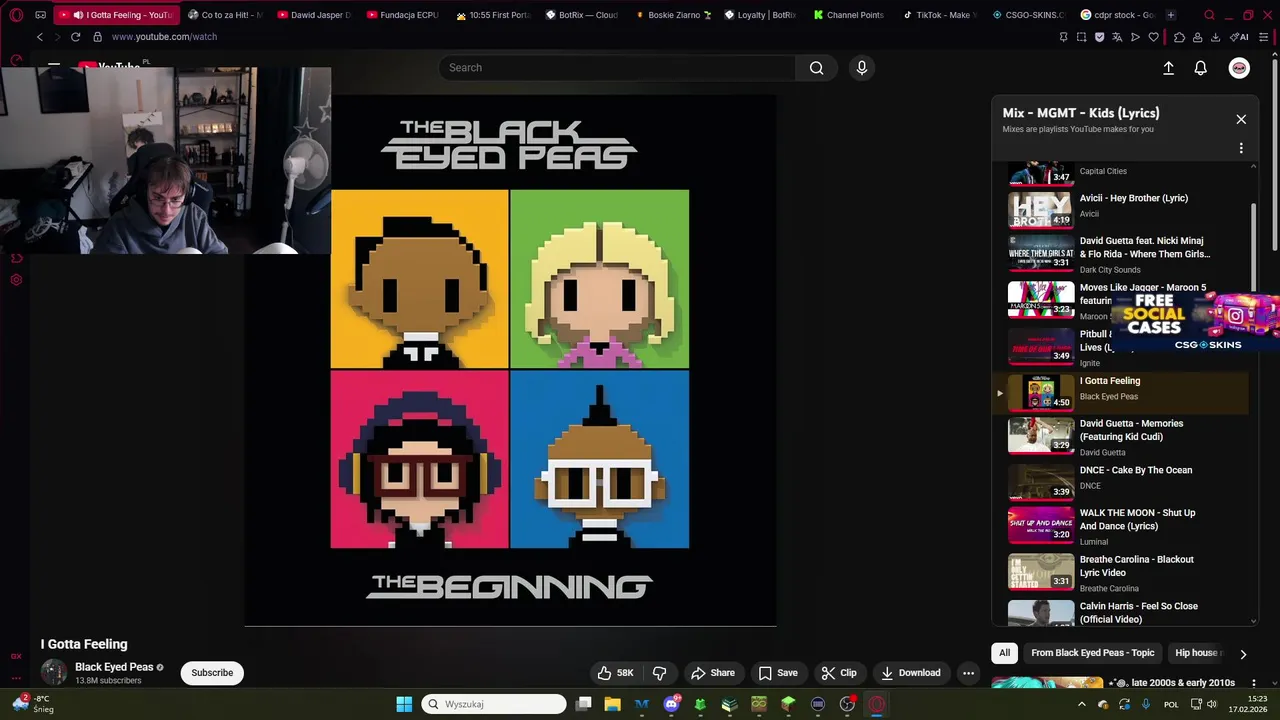Open Windows Start menu
1280x720 pixels.
(x=404, y=704)
